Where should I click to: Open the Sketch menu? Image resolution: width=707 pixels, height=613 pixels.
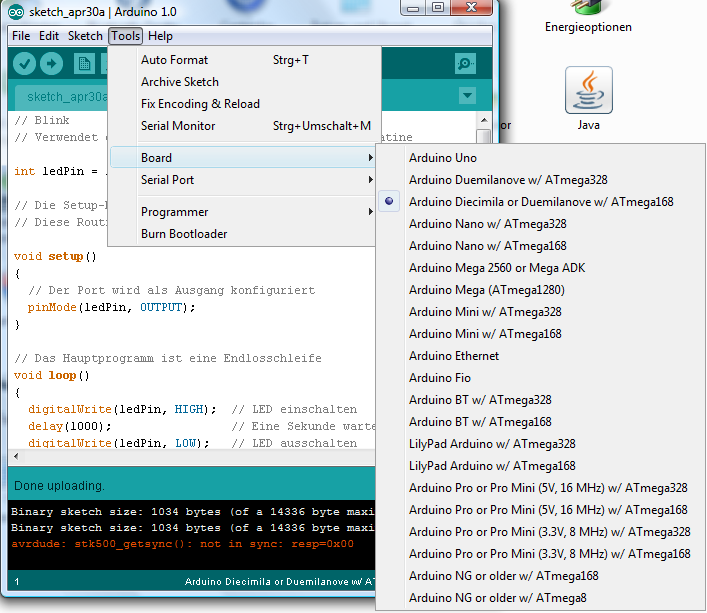pos(85,36)
